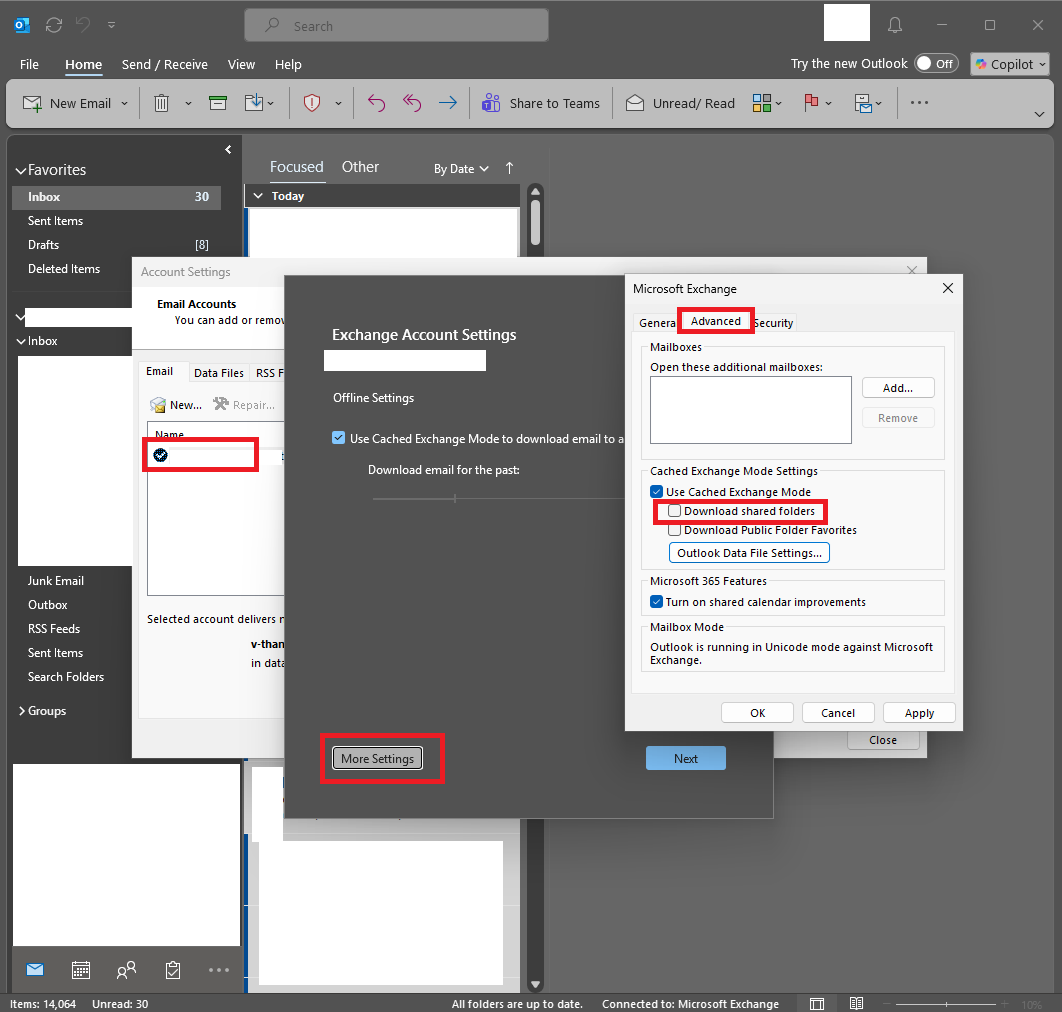Screen dimensions: 1062x1012
Task: Select the Junk Email folder
Action: [x=56, y=581]
